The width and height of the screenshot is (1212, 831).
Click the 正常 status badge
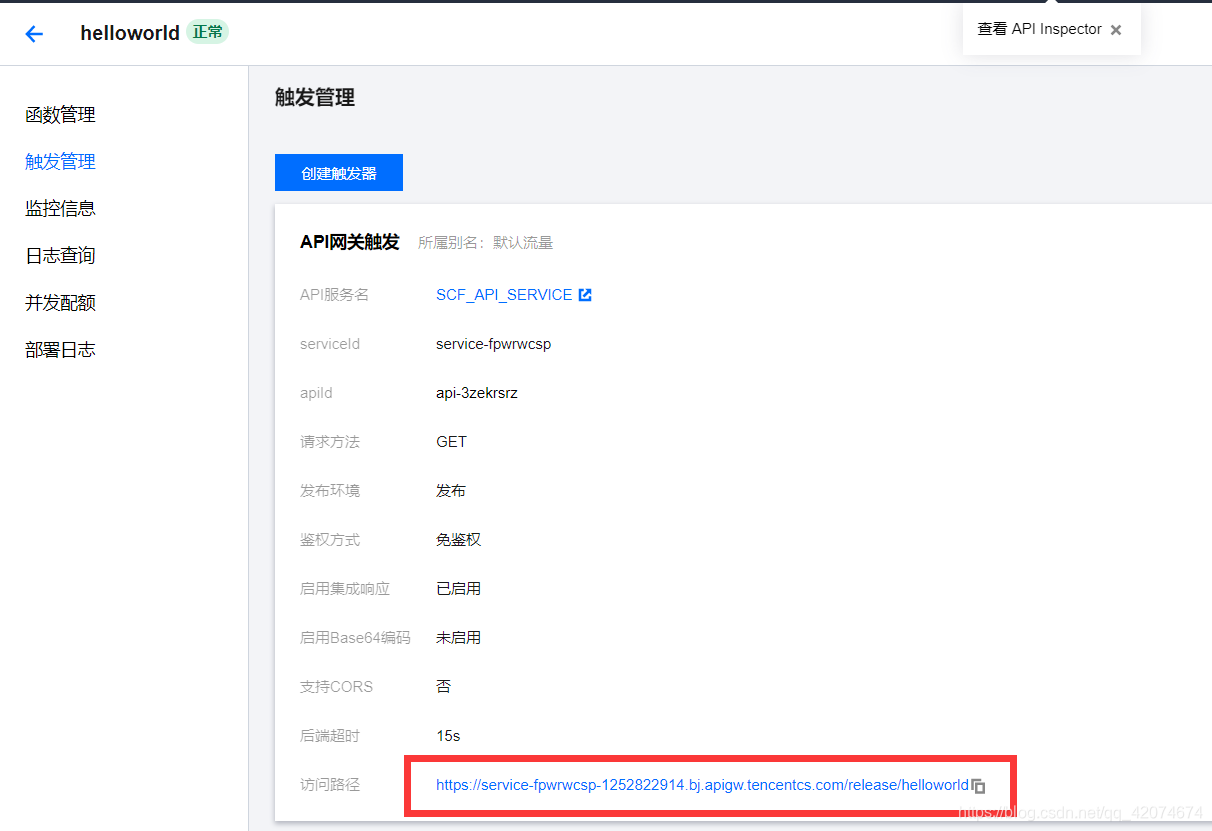pos(207,31)
